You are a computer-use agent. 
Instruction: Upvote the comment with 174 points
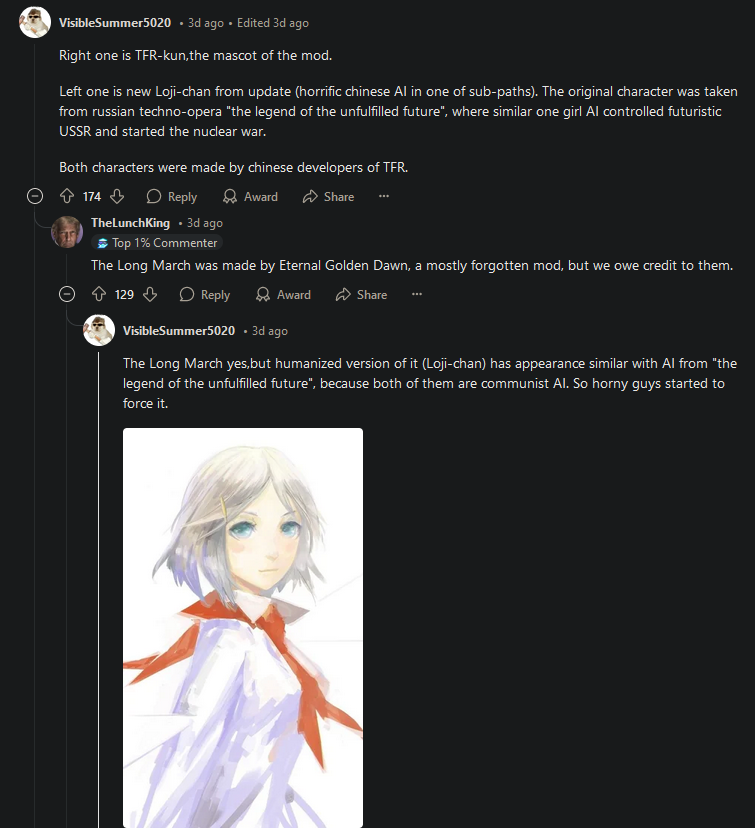pos(67,196)
